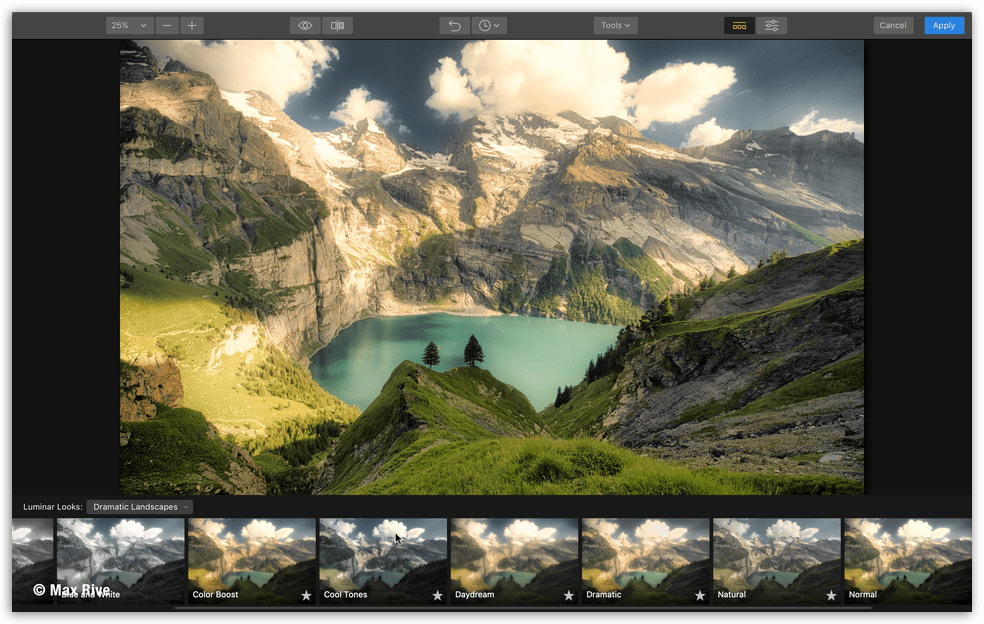
Task: Click the Apply button
Action: point(944,25)
